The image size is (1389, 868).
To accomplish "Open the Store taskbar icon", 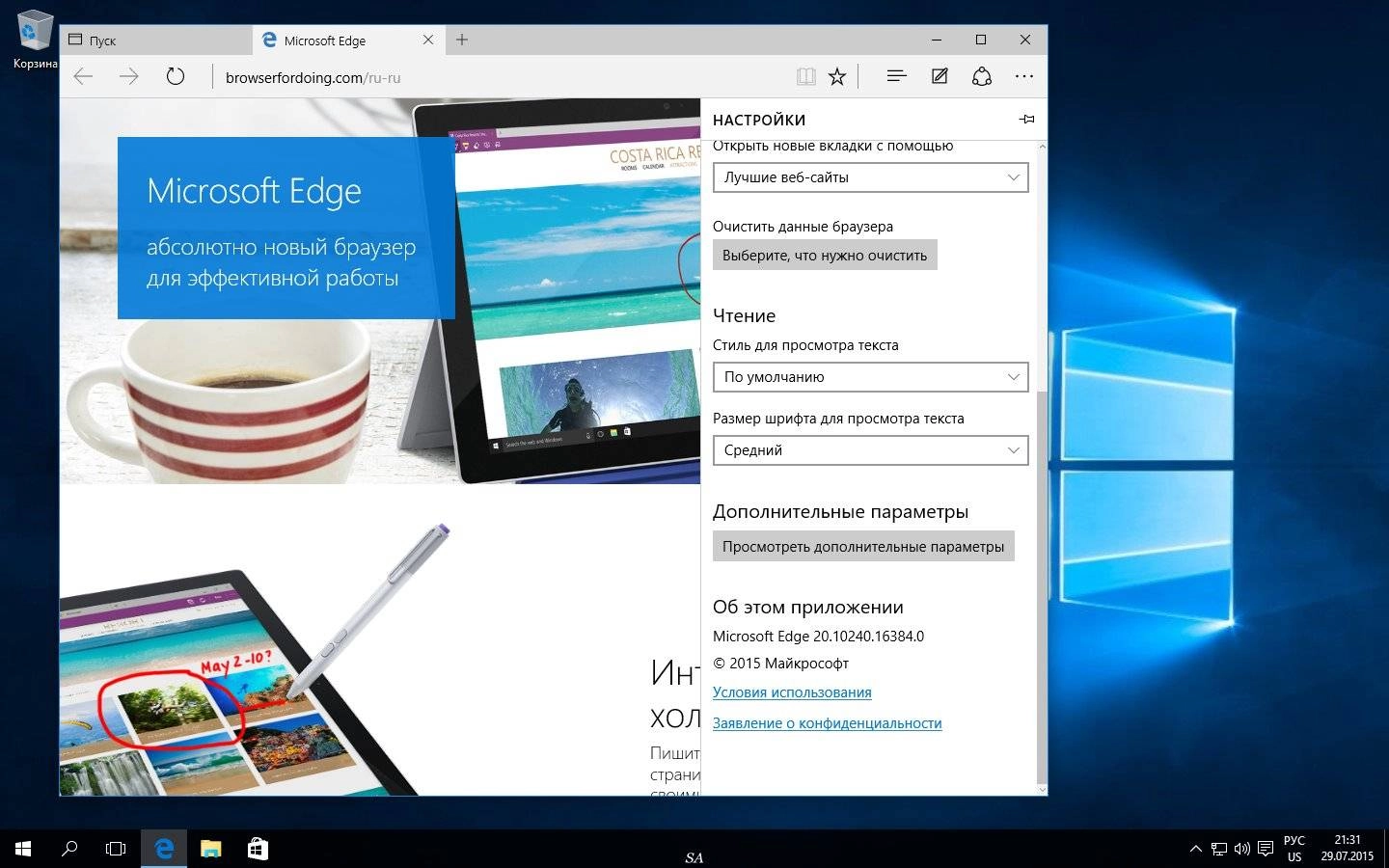I will [258, 849].
